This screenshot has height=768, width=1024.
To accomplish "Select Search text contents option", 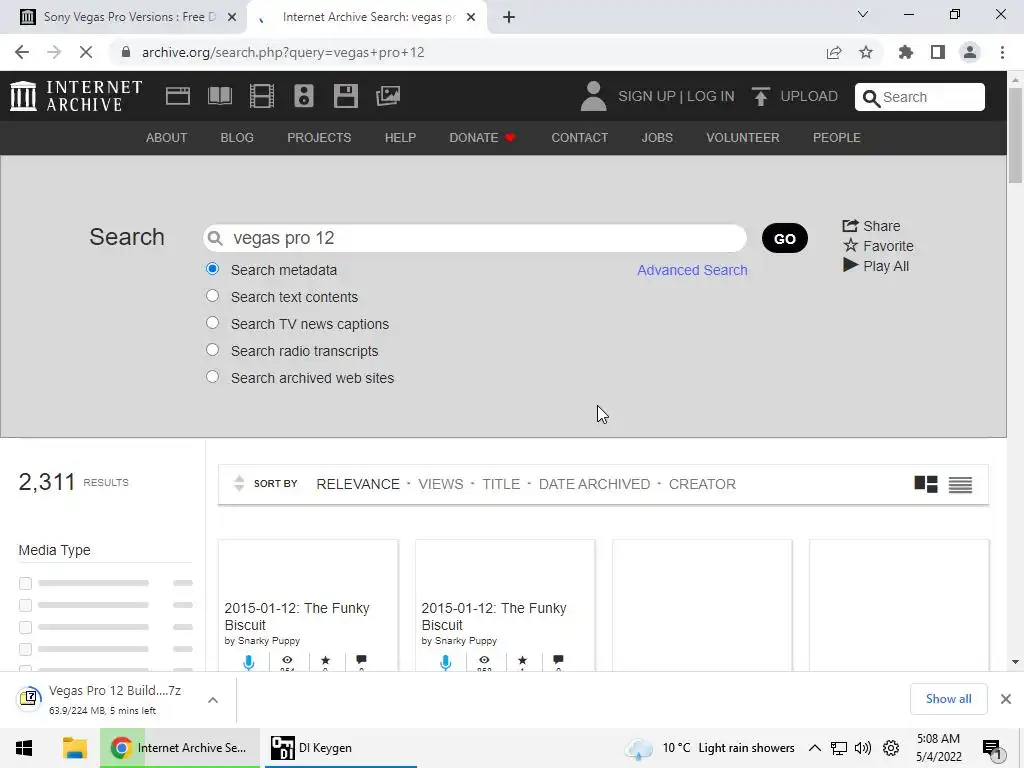I will coord(212,296).
